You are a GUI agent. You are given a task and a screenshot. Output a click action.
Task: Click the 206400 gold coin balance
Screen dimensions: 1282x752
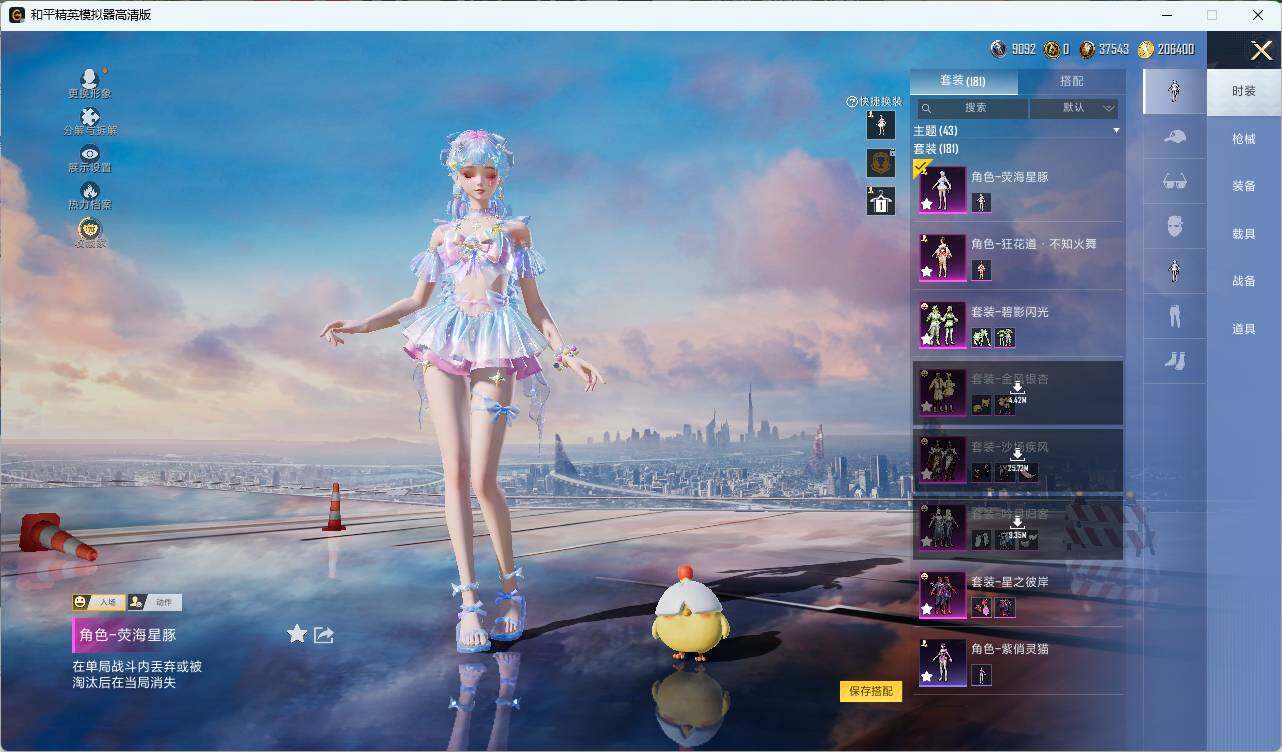tap(1166, 49)
